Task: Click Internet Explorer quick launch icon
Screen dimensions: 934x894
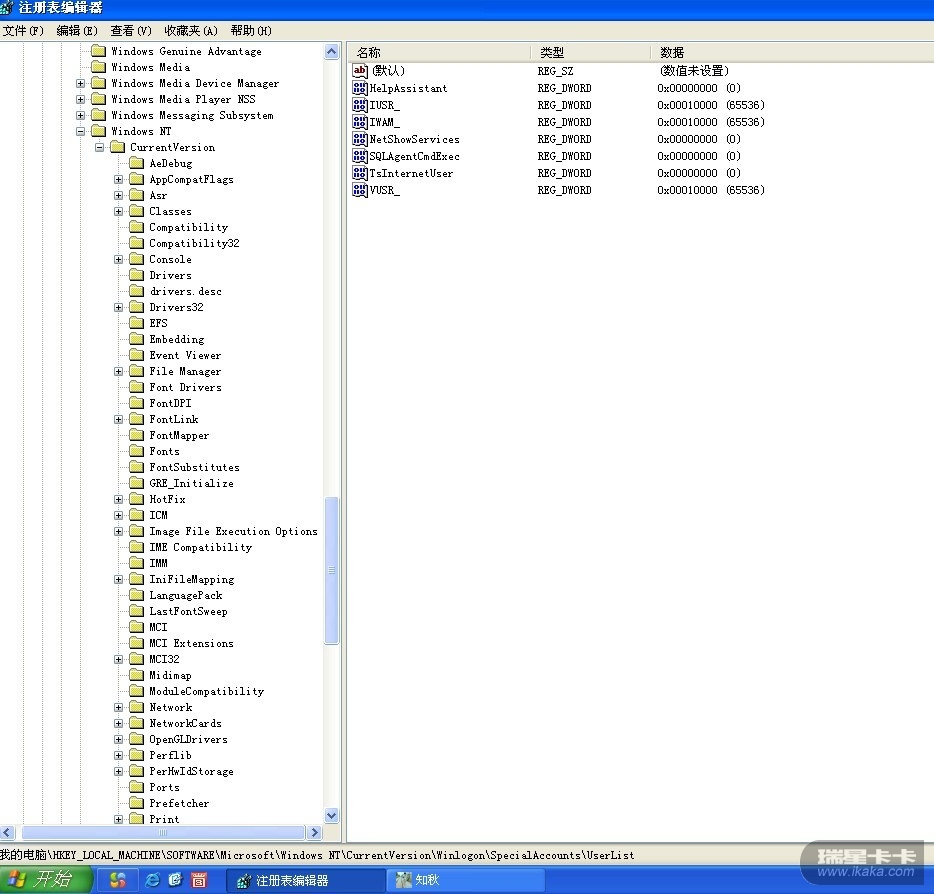Action: (x=152, y=880)
